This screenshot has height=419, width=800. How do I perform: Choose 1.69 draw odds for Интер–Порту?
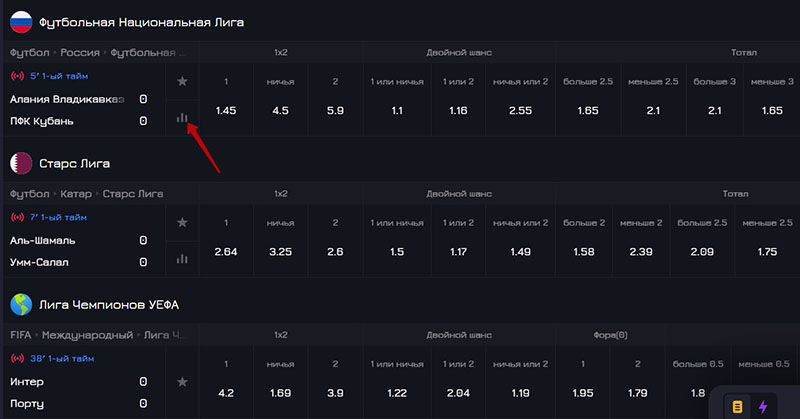(280, 392)
